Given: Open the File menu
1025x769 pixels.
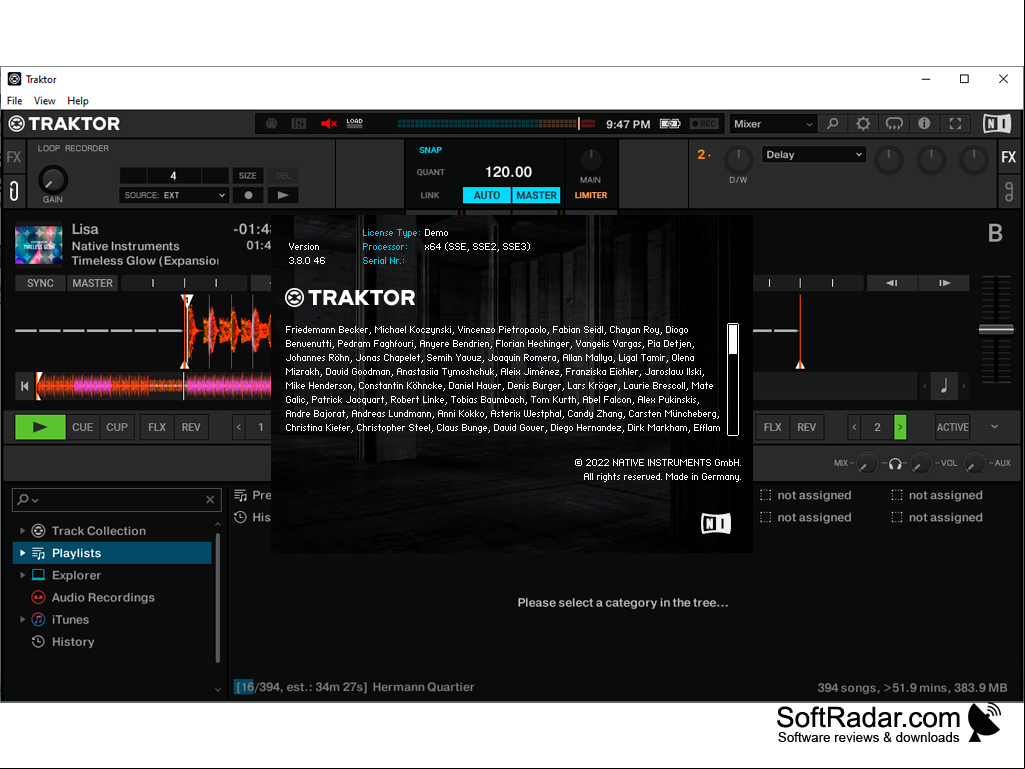Looking at the screenshot, I should (14, 101).
